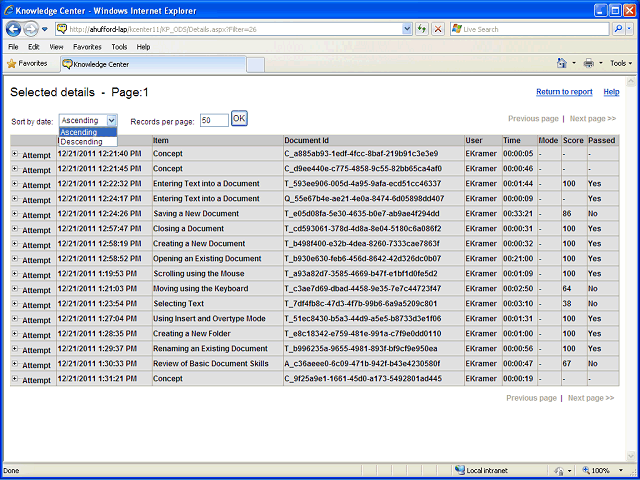This screenshot has width=640, height=480.
Task: Click the browser Forward arrow button
Action: (x=31, y=29)
